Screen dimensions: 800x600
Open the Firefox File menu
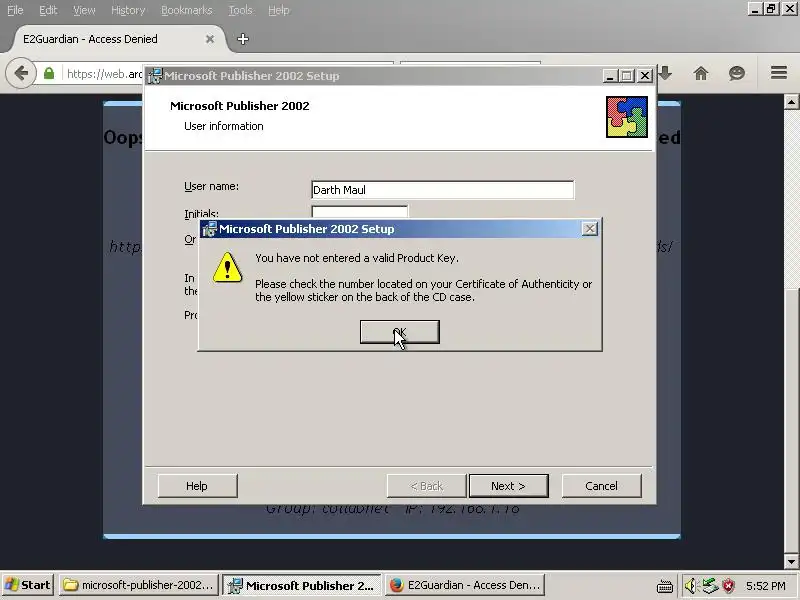pyautogui.click(x=15, y=10)
